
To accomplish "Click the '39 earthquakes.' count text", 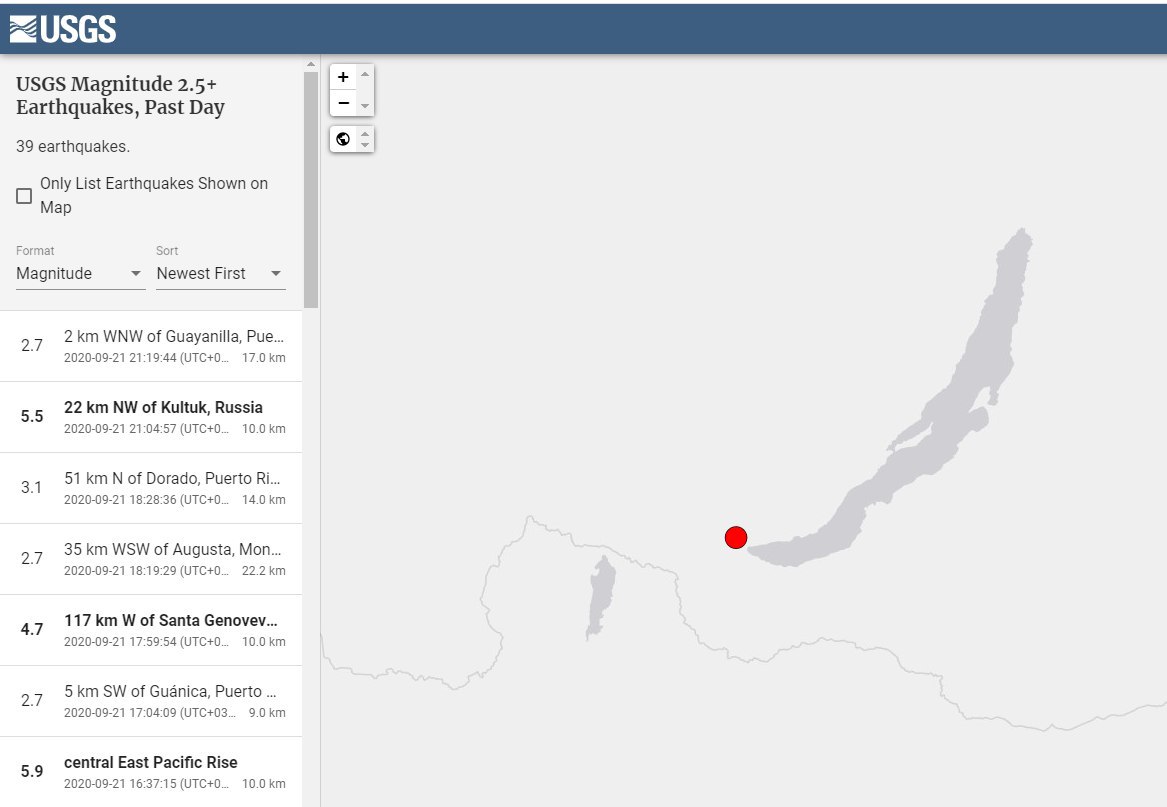I will (x=73, y=147).
